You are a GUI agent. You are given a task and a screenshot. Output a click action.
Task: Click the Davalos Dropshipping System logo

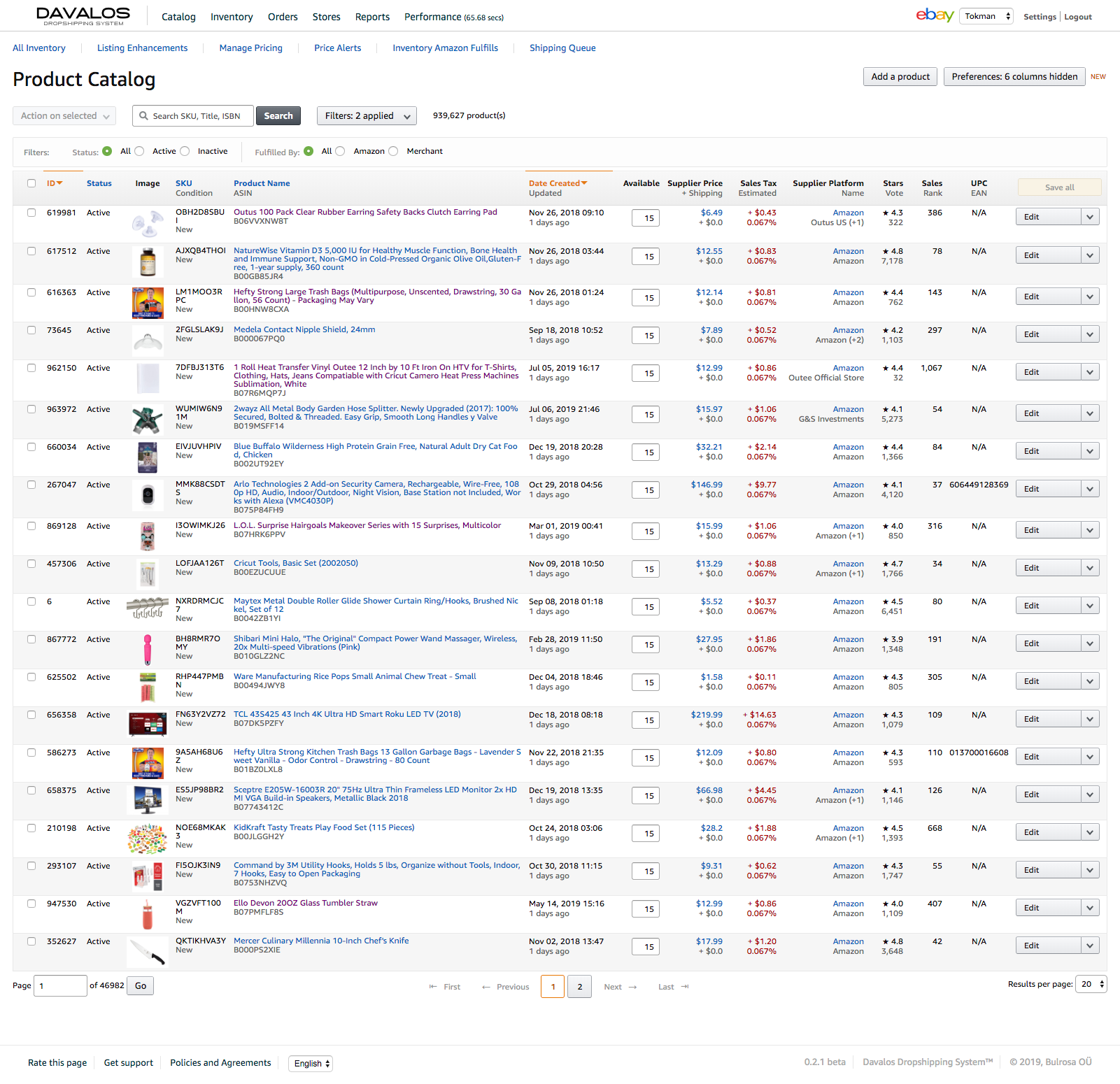83,16
